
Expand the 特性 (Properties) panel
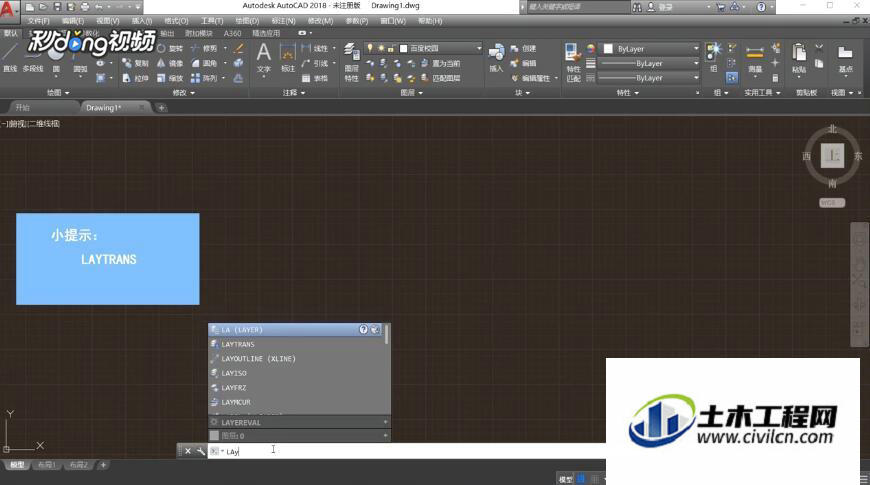(x=628, y=93)
